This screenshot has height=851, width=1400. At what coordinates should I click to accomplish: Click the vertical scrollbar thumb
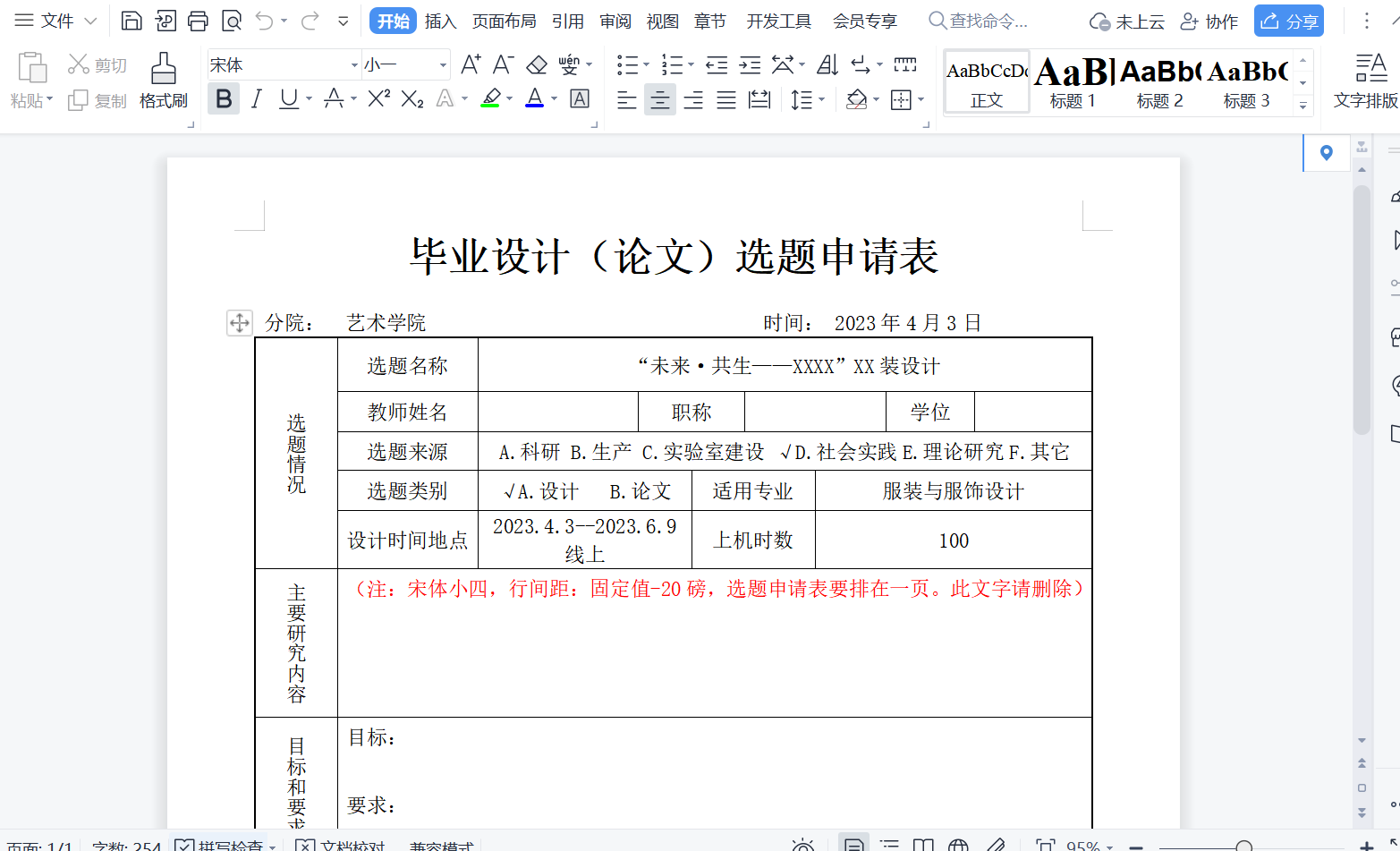coord(1362,310)
